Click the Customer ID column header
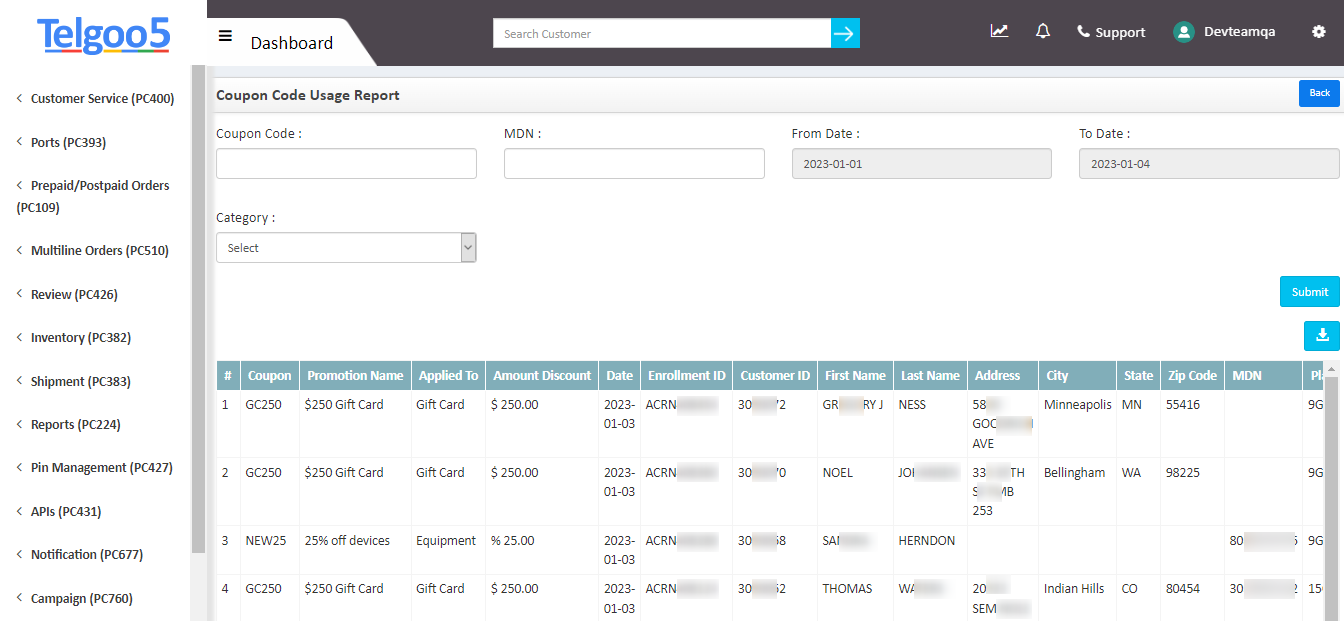This screenshot has height=621, width=1344. click(775, 376)
